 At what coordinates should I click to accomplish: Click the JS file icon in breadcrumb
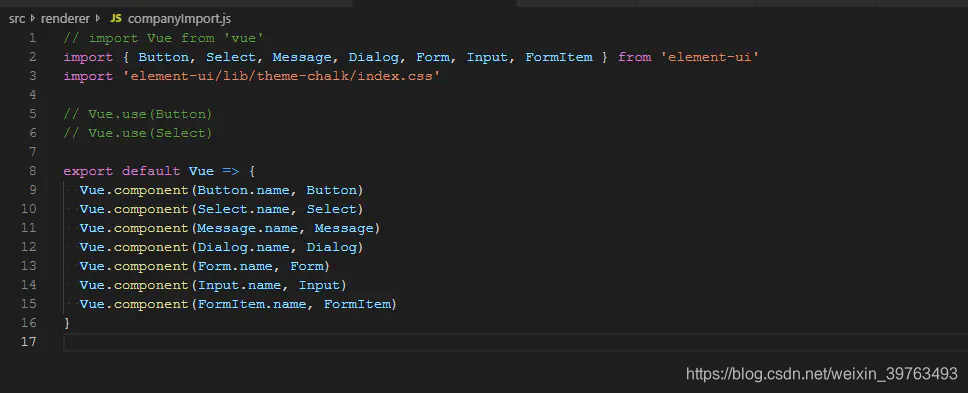tap(115, 19)
